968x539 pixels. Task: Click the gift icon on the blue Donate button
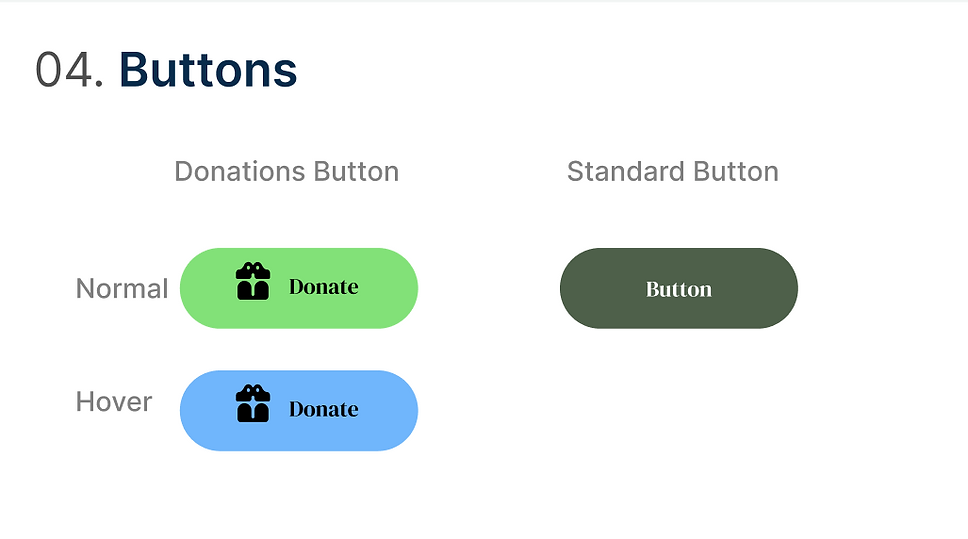[x=253, y=404]
